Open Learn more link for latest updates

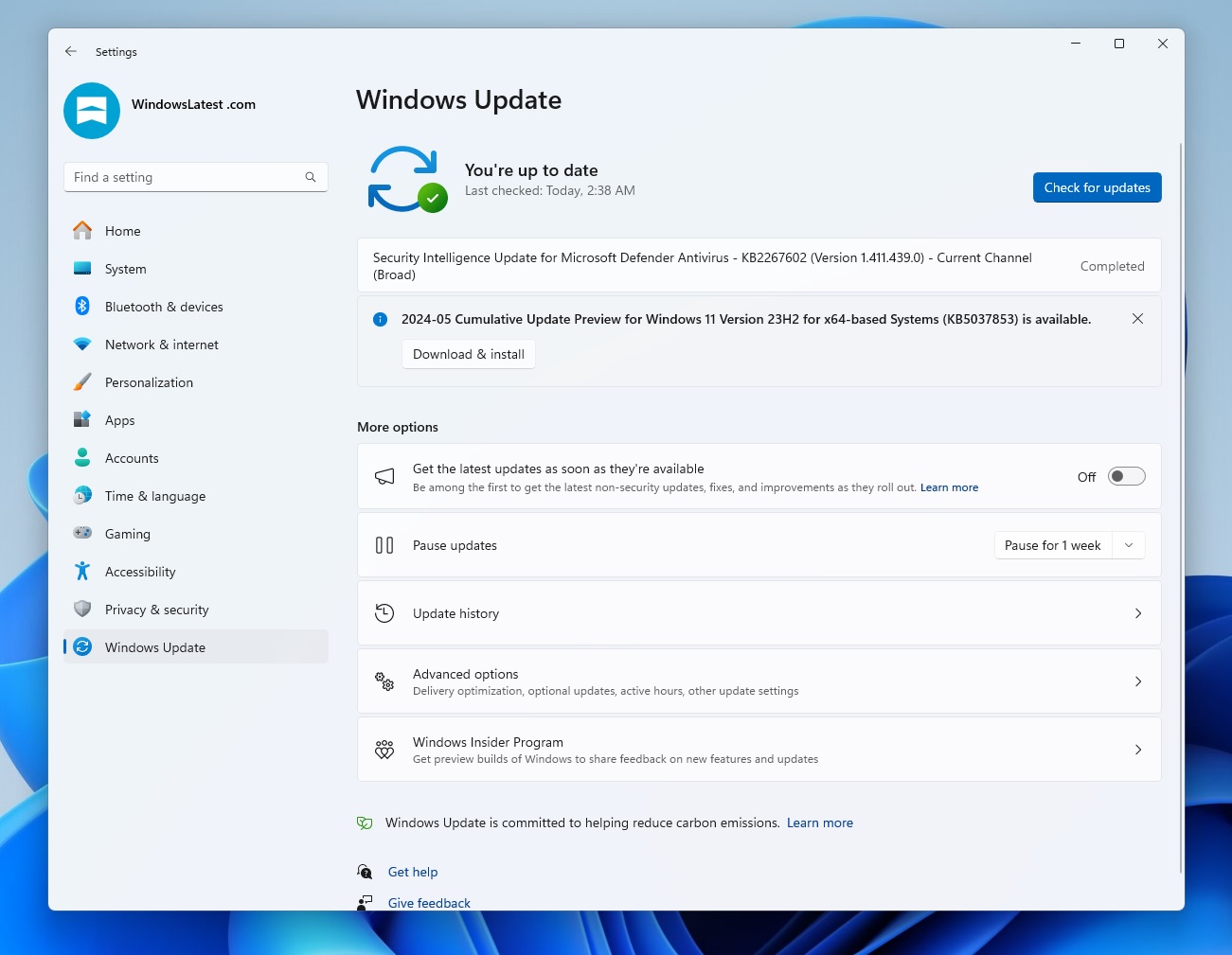[x=949, y=487]
